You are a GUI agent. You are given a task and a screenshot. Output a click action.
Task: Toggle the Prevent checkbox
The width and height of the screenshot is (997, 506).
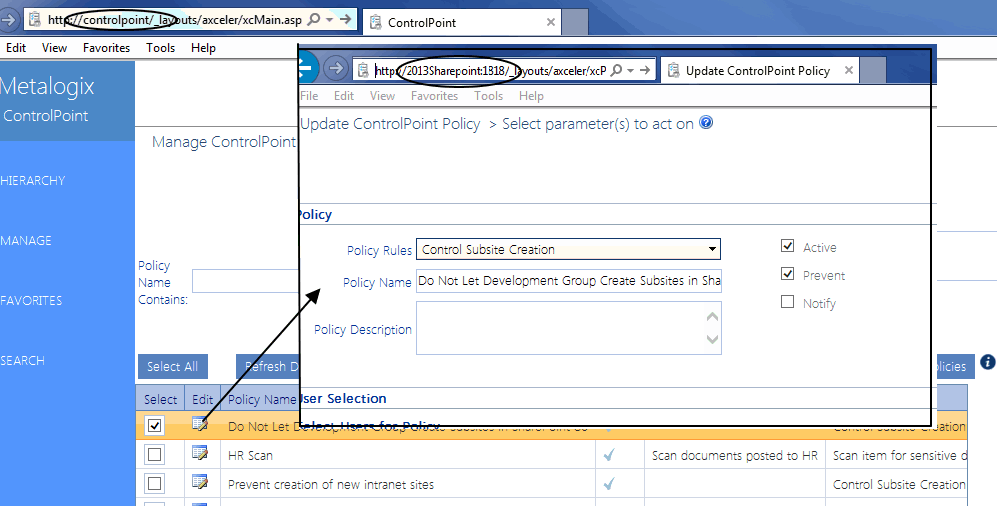click(787, 273)
